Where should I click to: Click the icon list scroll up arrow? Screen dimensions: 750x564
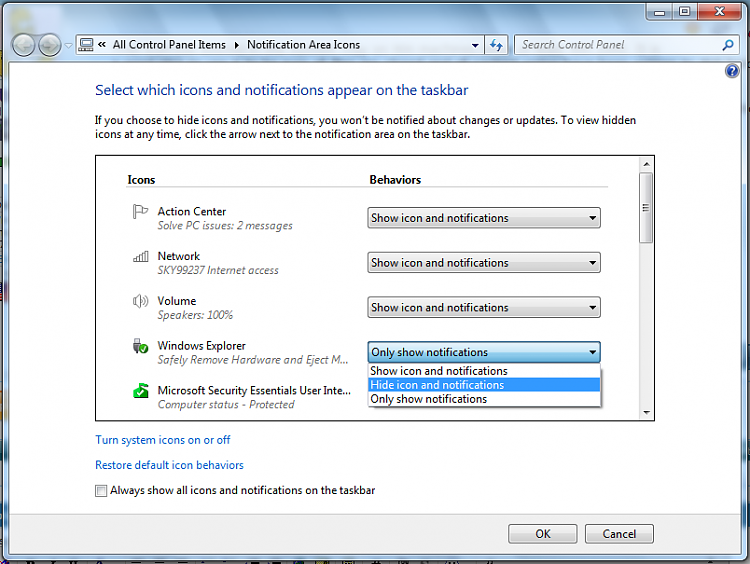(646, 164)
